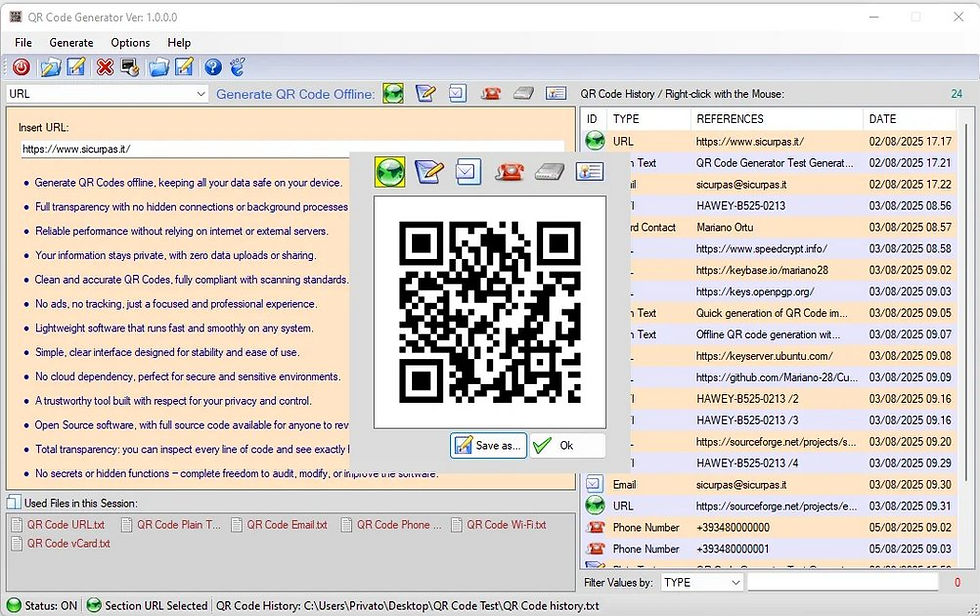Click notepad pencil icon in QR popup
980x616 pixels.
429,171
